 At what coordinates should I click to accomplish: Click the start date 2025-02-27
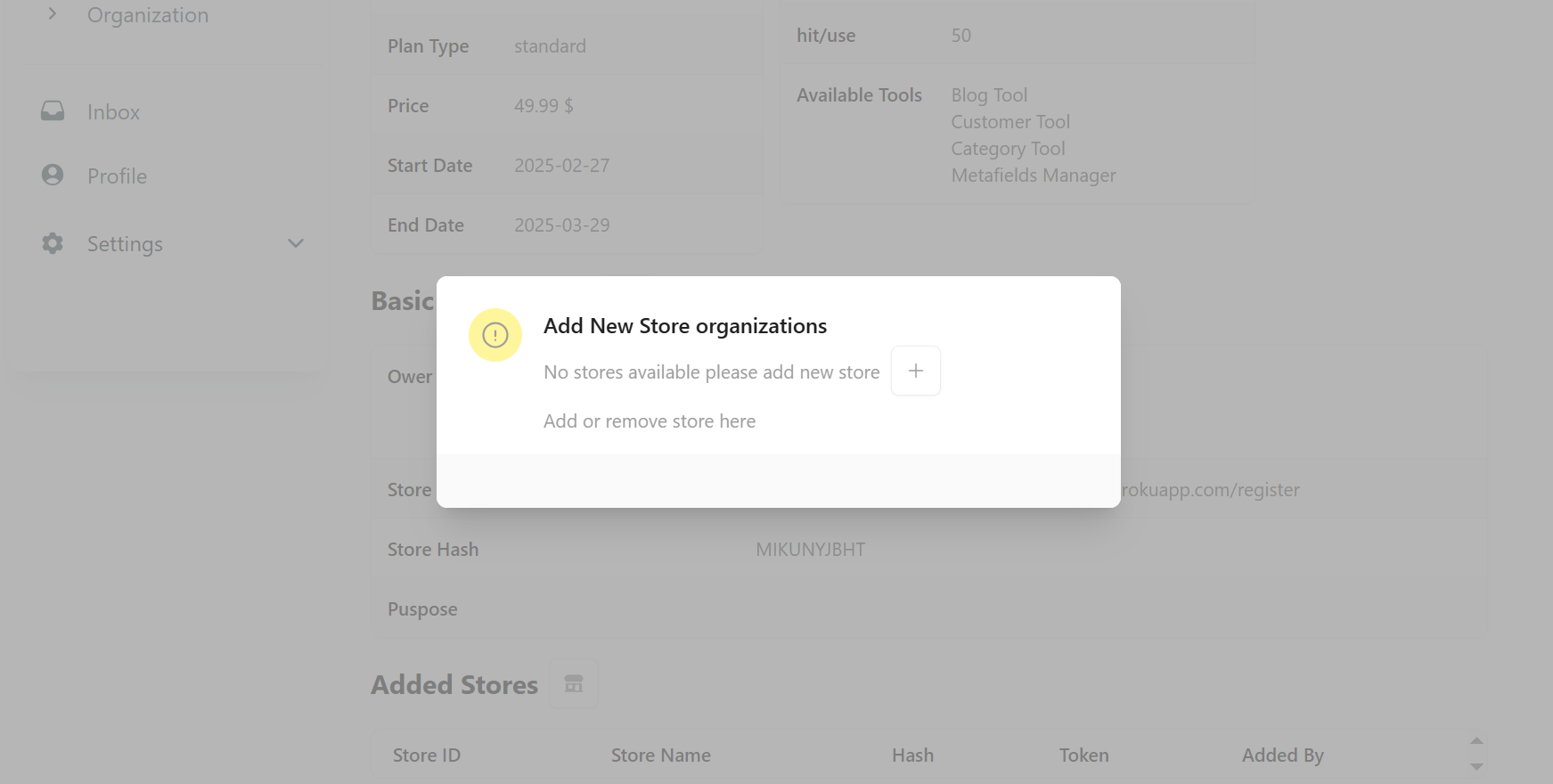point(562,166)
